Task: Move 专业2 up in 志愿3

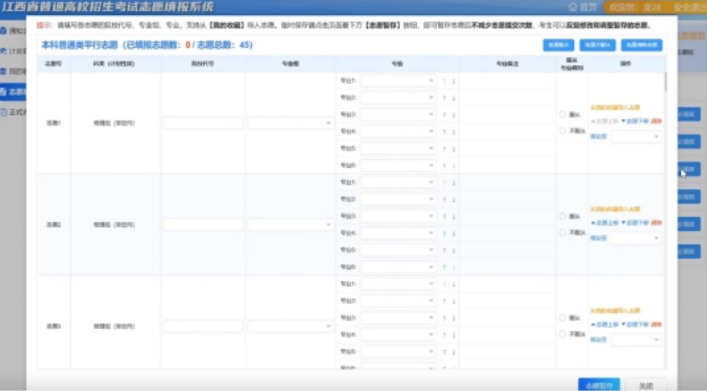Action: click(445, 301)
